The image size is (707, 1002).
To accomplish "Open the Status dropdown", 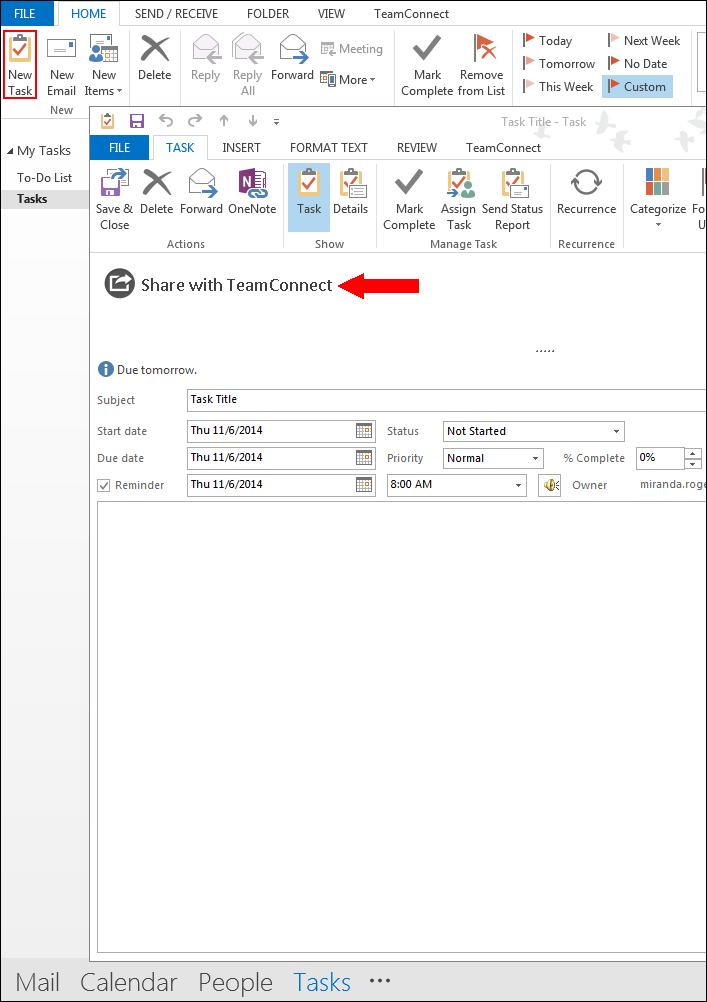I will click(x=616, y=431).
